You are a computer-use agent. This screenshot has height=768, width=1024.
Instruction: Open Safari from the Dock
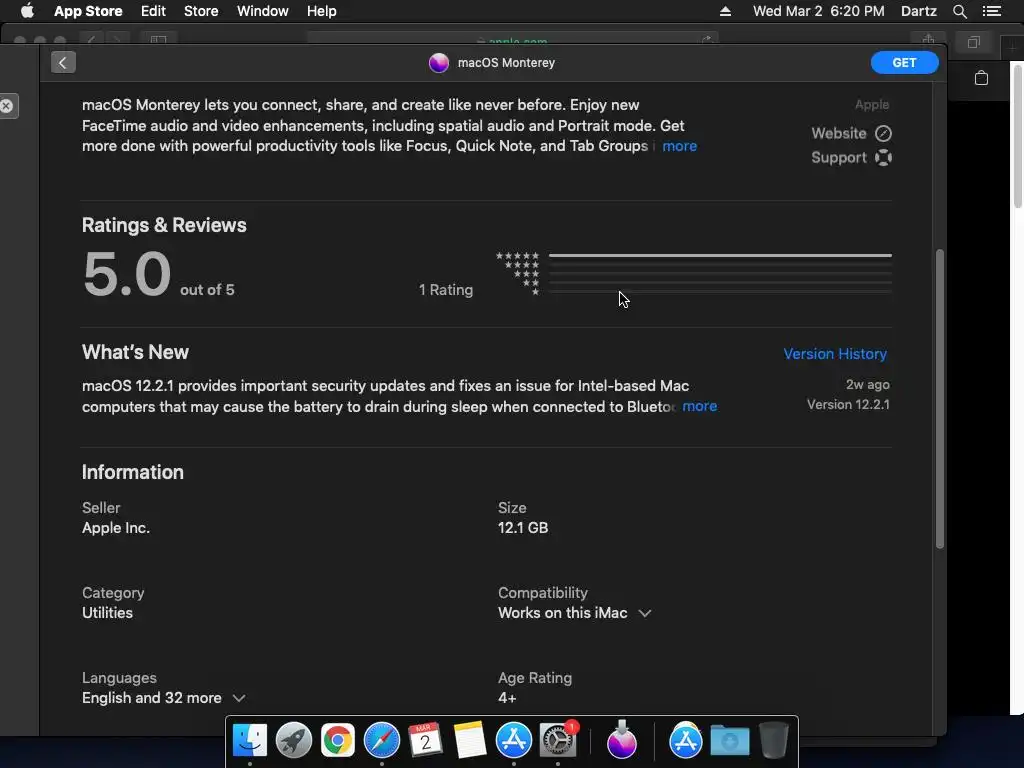coord(382,741)
